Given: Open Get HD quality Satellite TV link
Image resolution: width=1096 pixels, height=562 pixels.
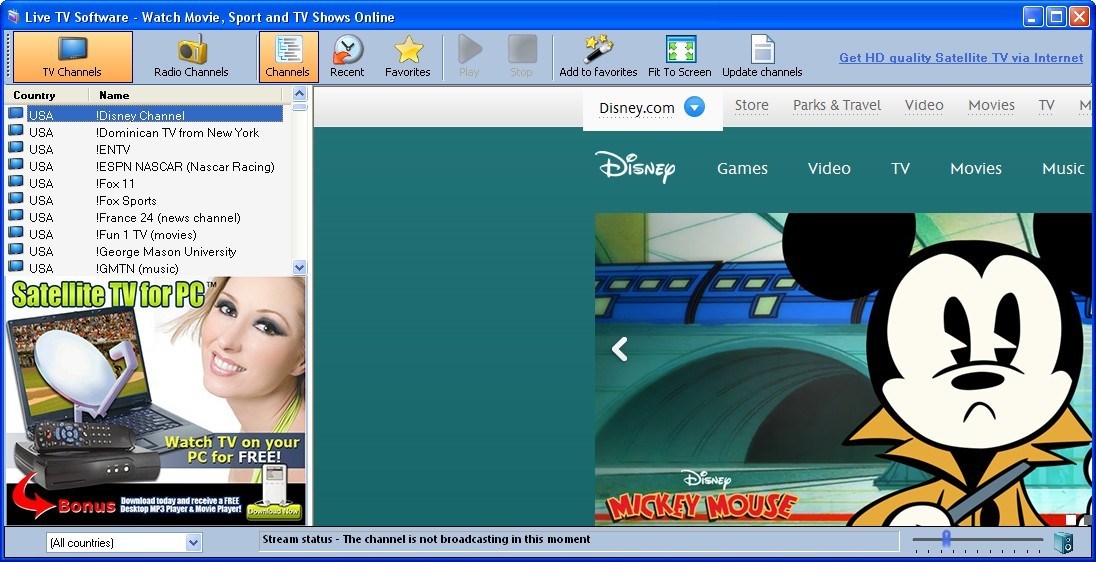Looking at the screenshot, I should (961, 58).
